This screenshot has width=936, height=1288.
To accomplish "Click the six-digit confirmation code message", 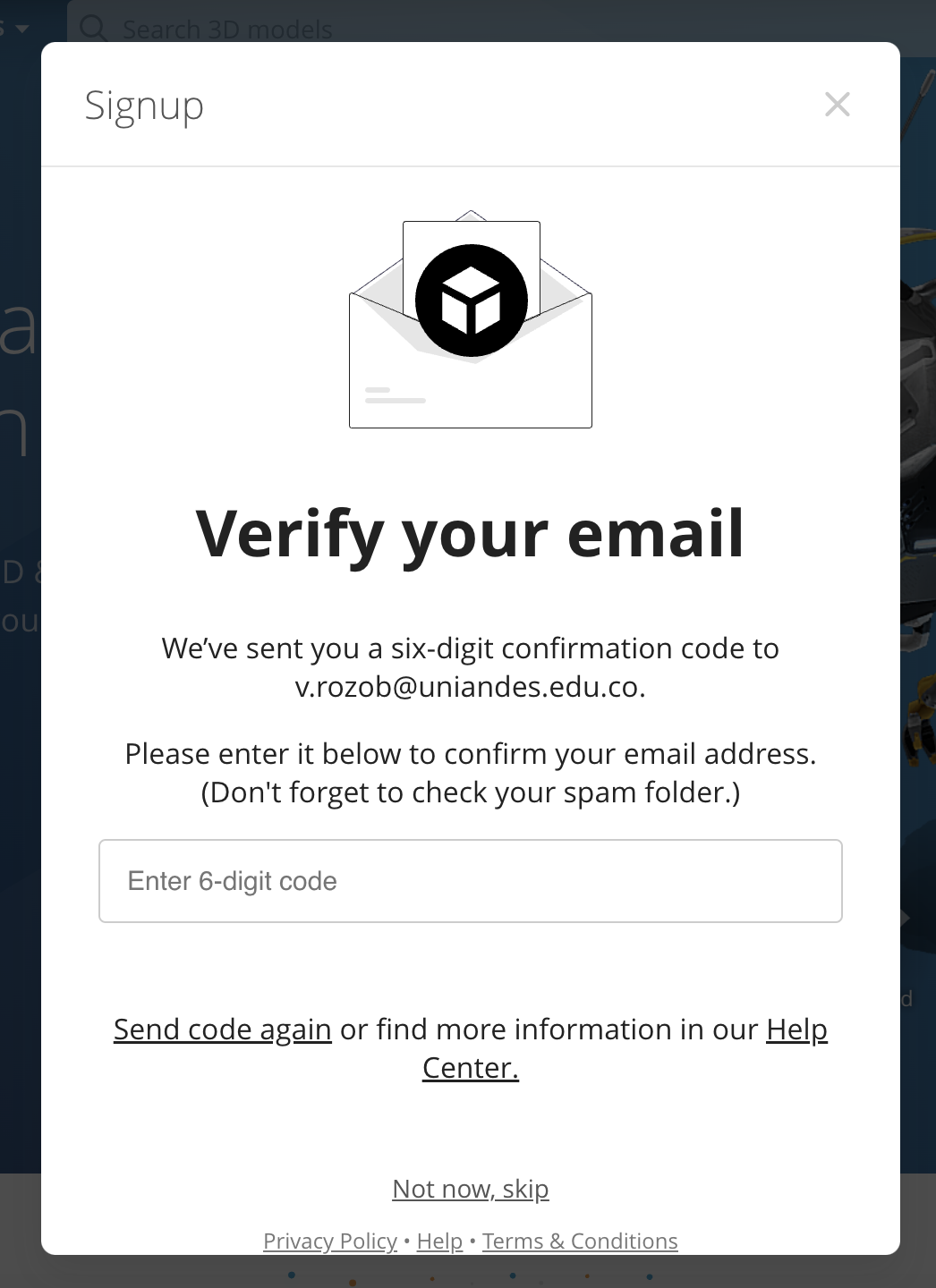I will 471,648.
